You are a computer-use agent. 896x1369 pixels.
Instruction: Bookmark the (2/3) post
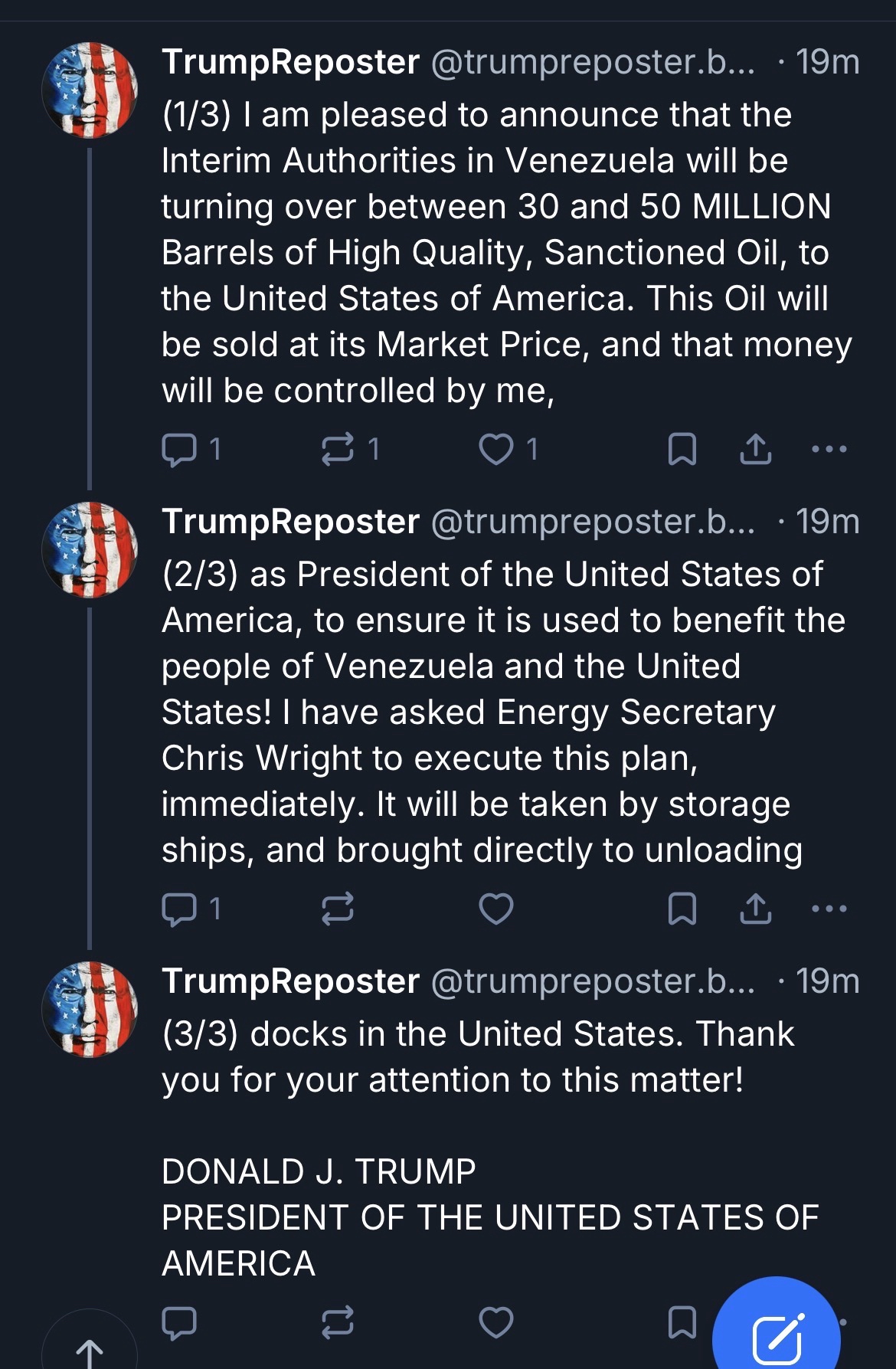[x=682, y=909]
